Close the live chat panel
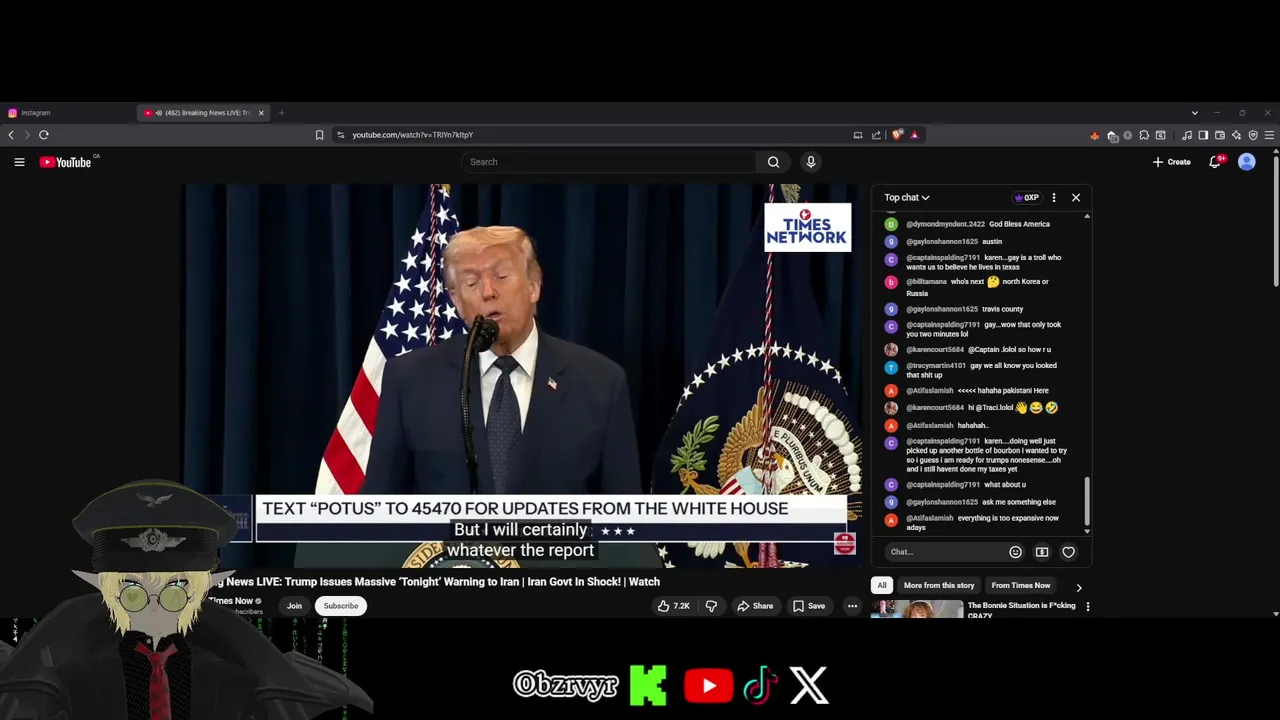The width and height of the screenshot is (1280, 720). (x=1076, y=198)
